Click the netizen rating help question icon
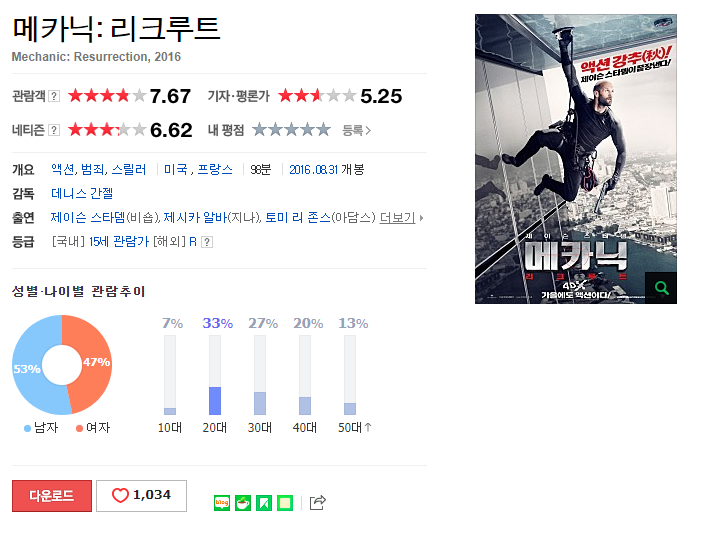702x556 pixels. pyautogui.click(x=54, y=130)
